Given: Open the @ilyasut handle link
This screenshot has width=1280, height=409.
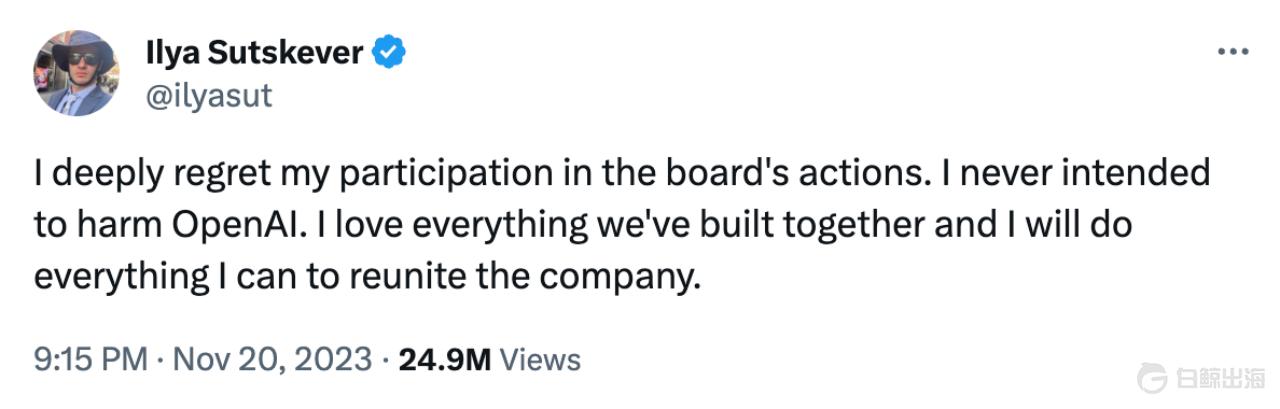Looking at the screenshot, I should click(208, 97).
